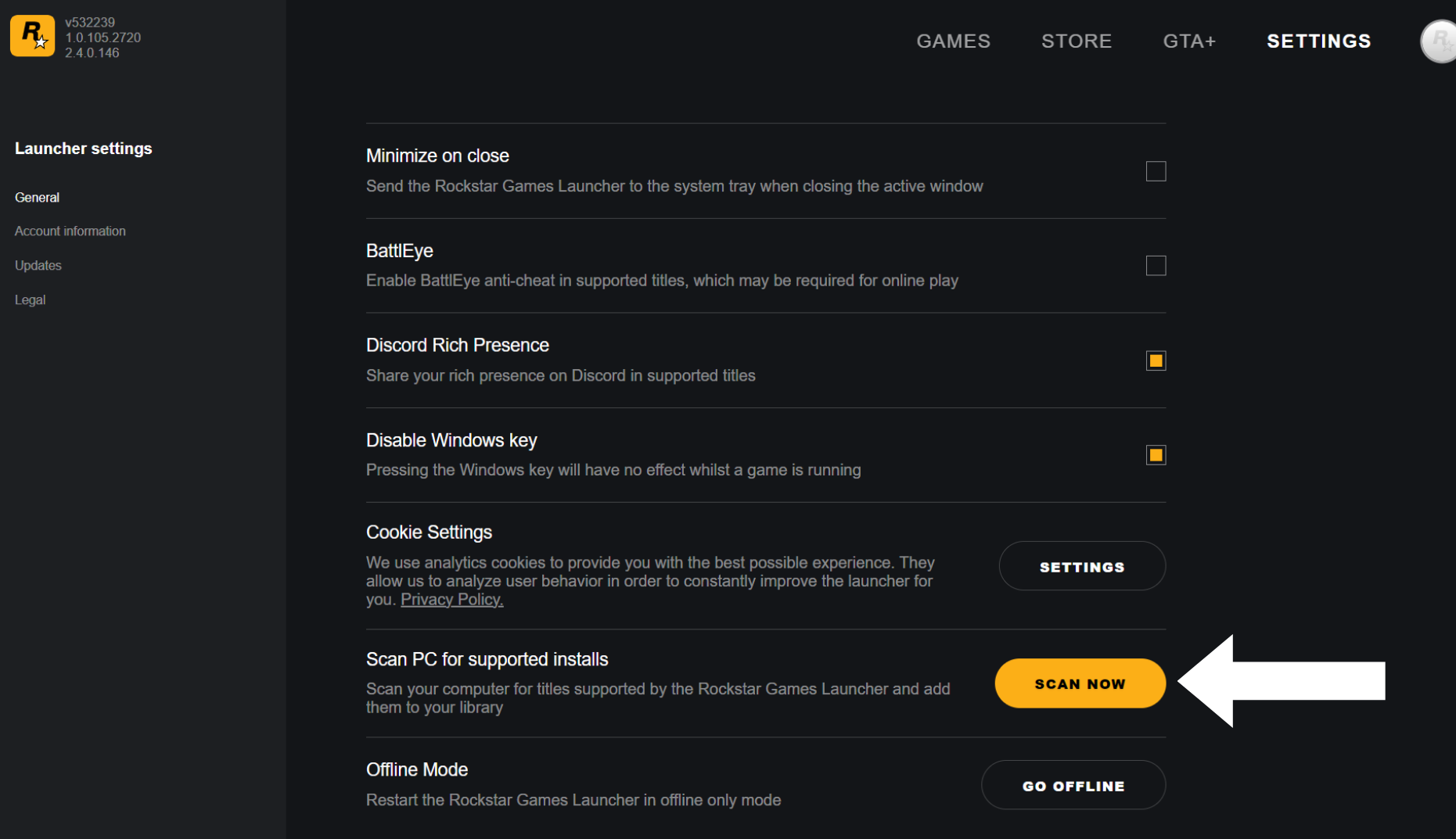Go to the GTA+ tab
This screenshot has width=1456, height=839.
tap(1188, 41)
